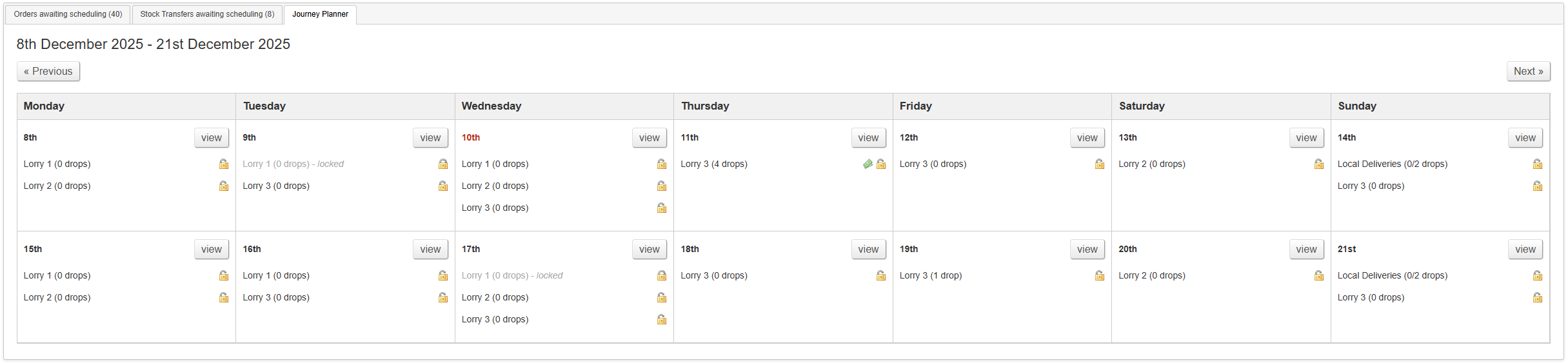View journeys for Wednesday 10th

click(649, 138)
